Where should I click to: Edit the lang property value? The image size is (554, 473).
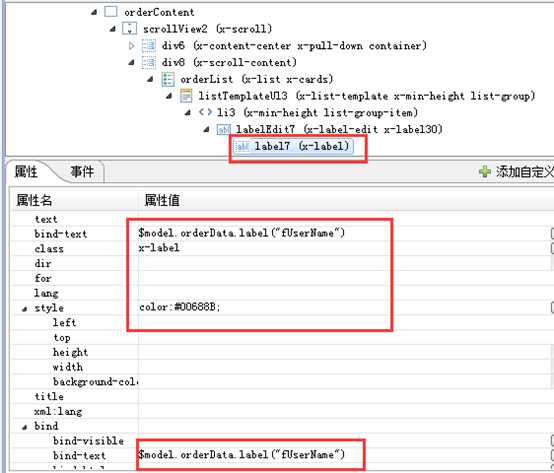[x=344, y=293]
